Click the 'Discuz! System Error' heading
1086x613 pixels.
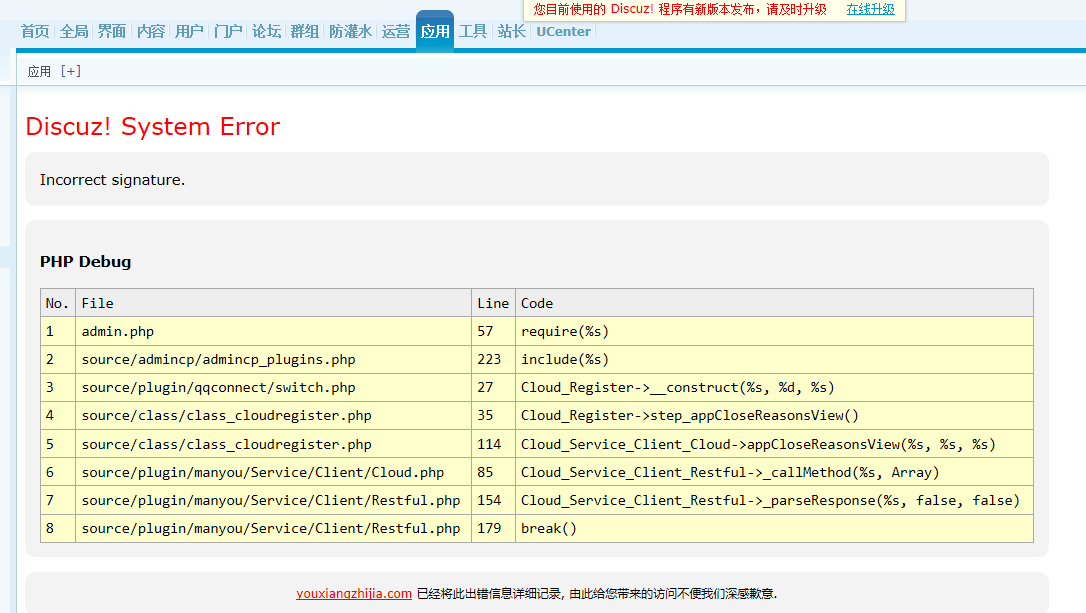152,127
